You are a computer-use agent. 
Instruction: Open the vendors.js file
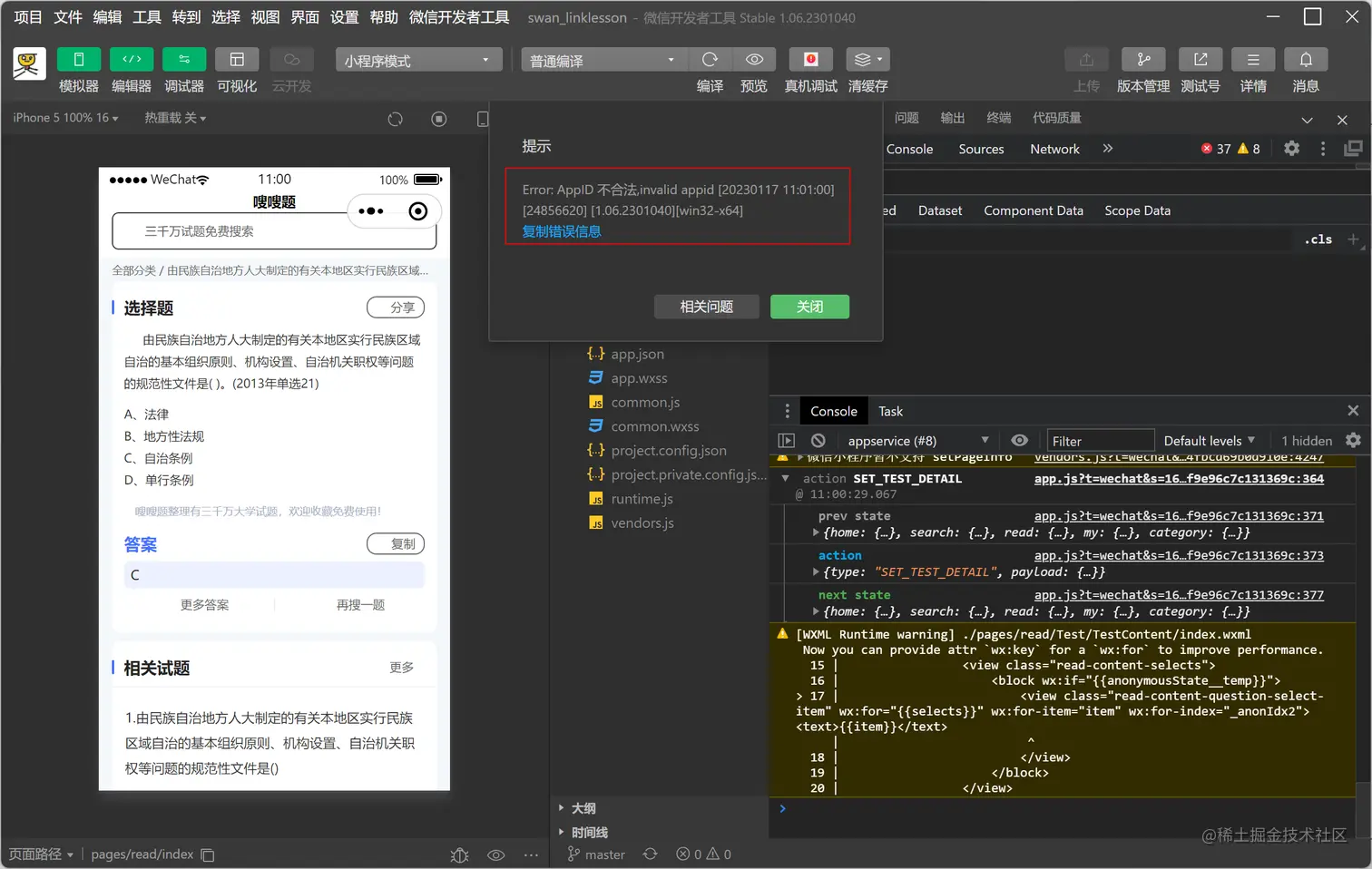642,522
